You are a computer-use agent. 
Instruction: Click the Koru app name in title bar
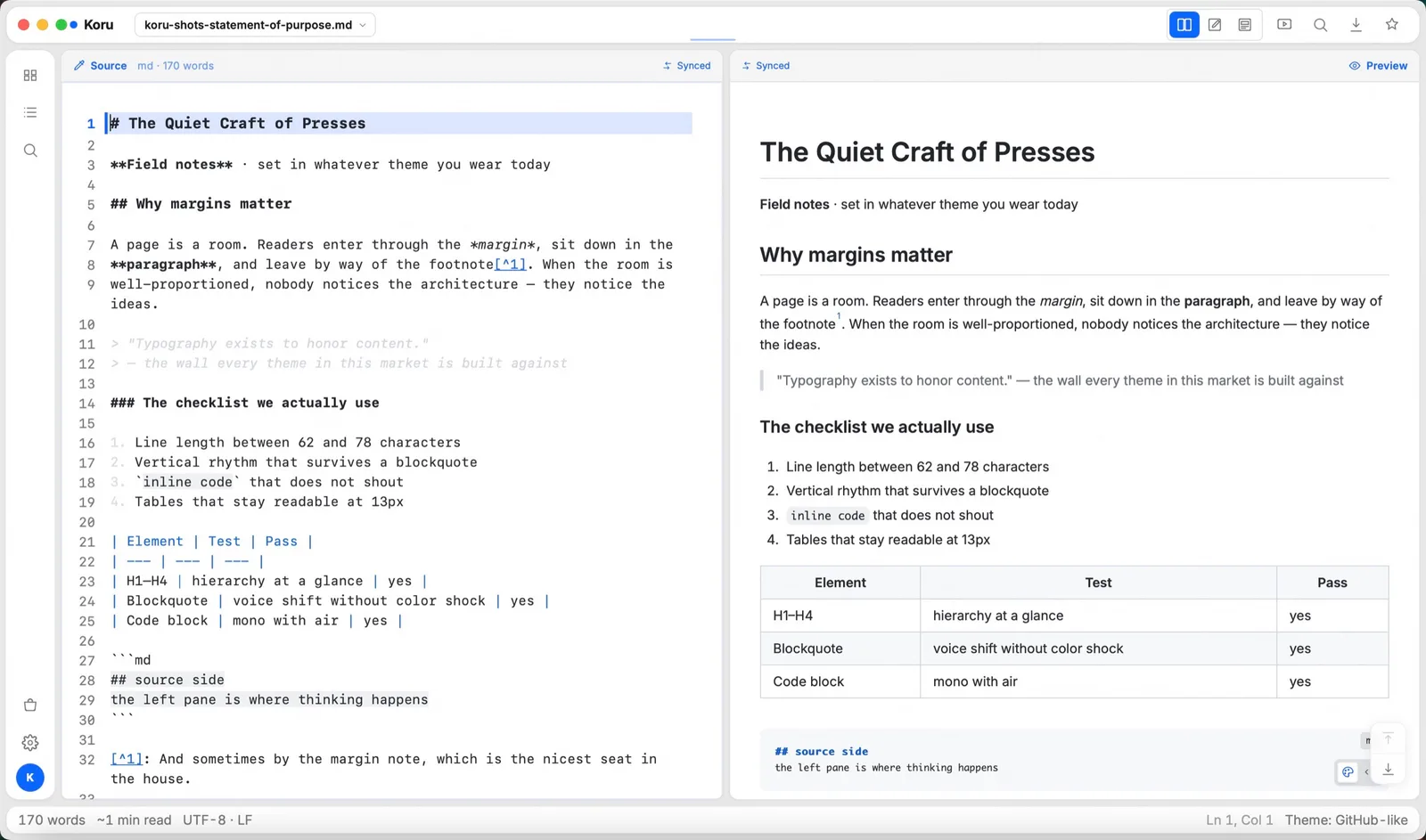point(99,25)
